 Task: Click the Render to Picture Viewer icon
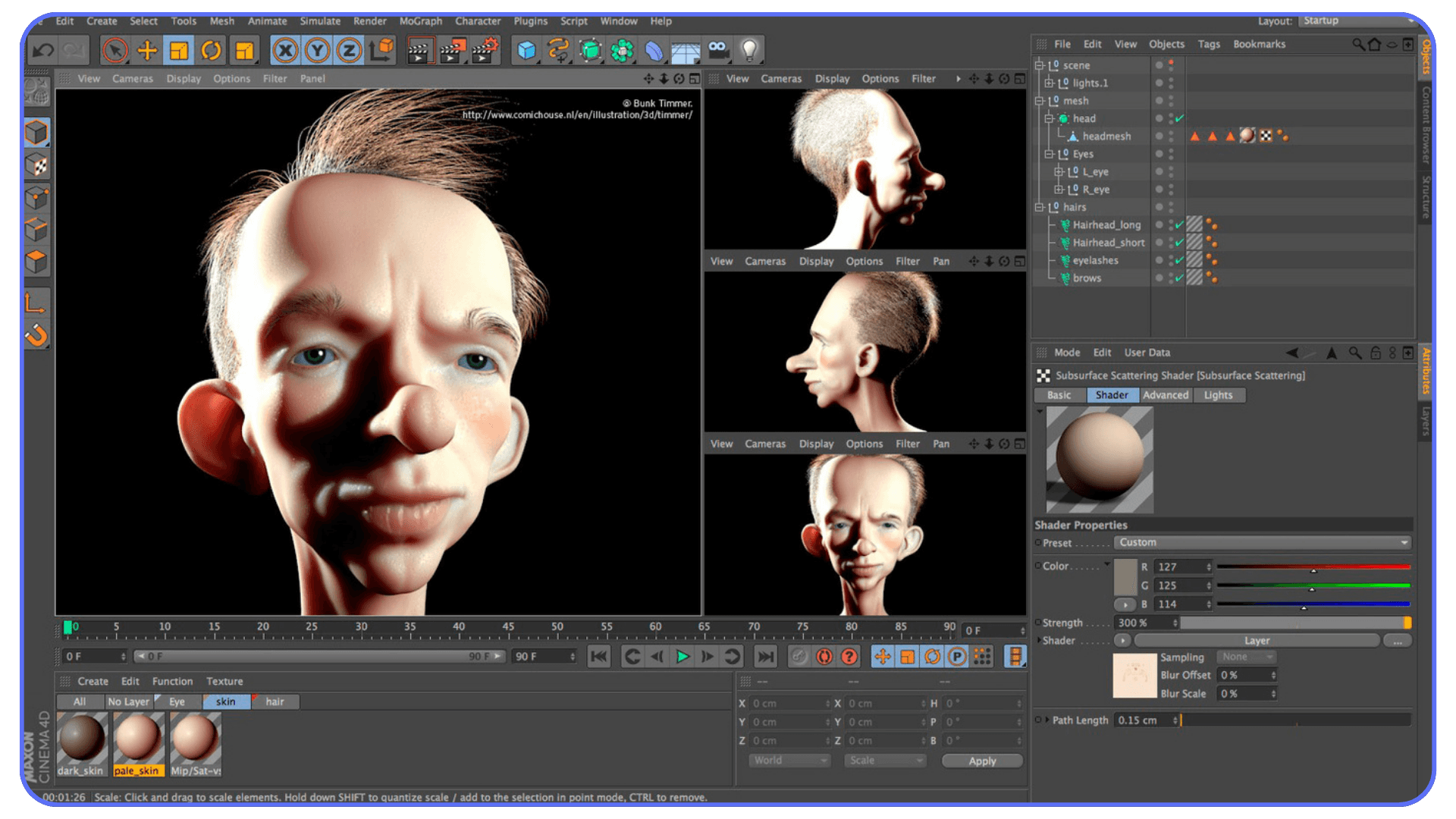pos(453,49)
